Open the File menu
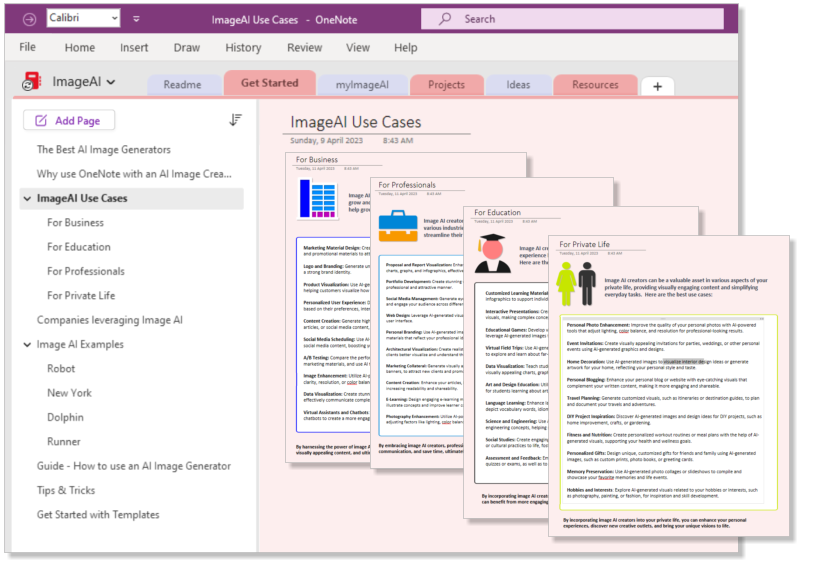 click(x=27, y=47)
